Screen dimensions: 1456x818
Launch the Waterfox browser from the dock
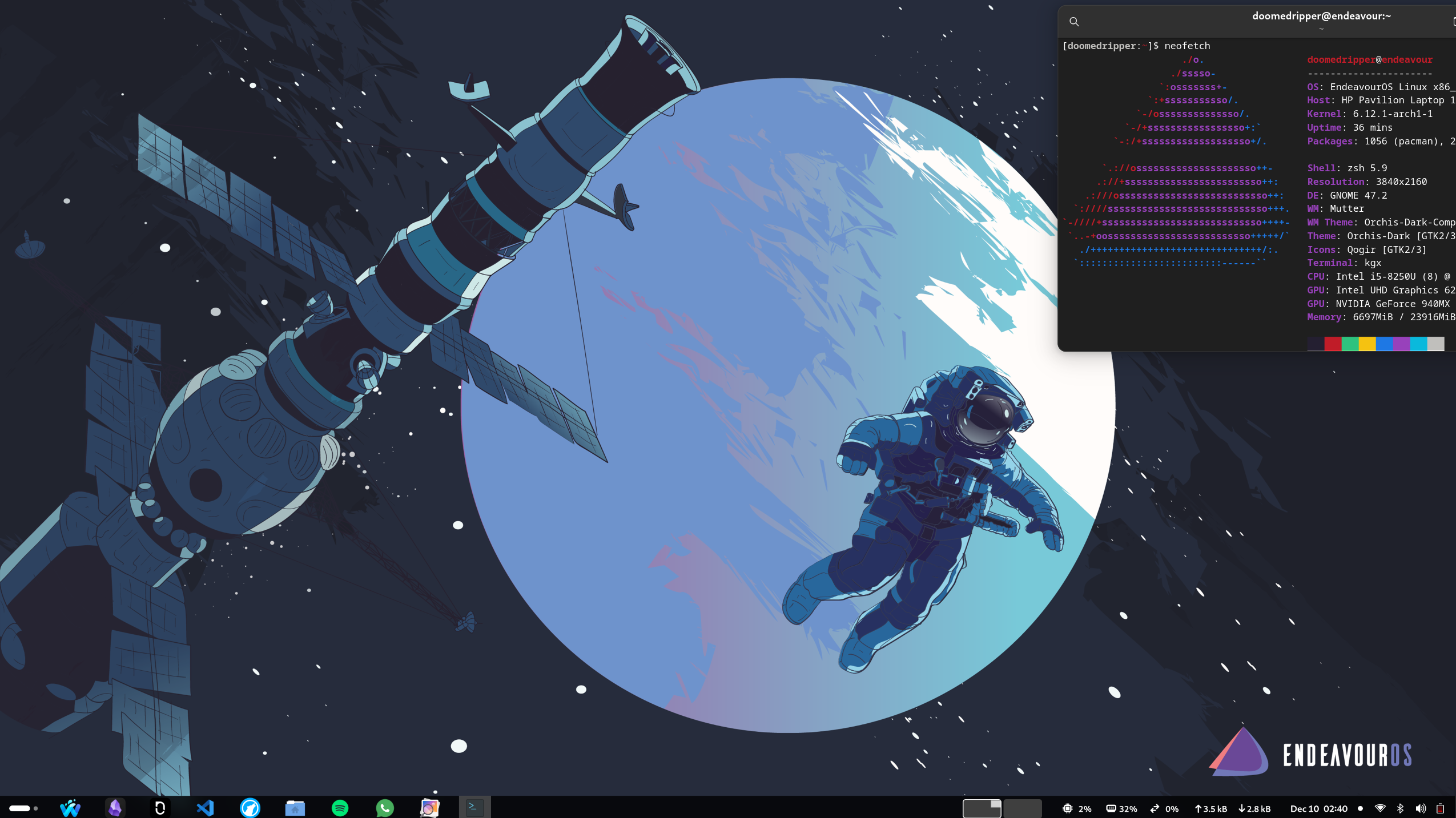70,808
